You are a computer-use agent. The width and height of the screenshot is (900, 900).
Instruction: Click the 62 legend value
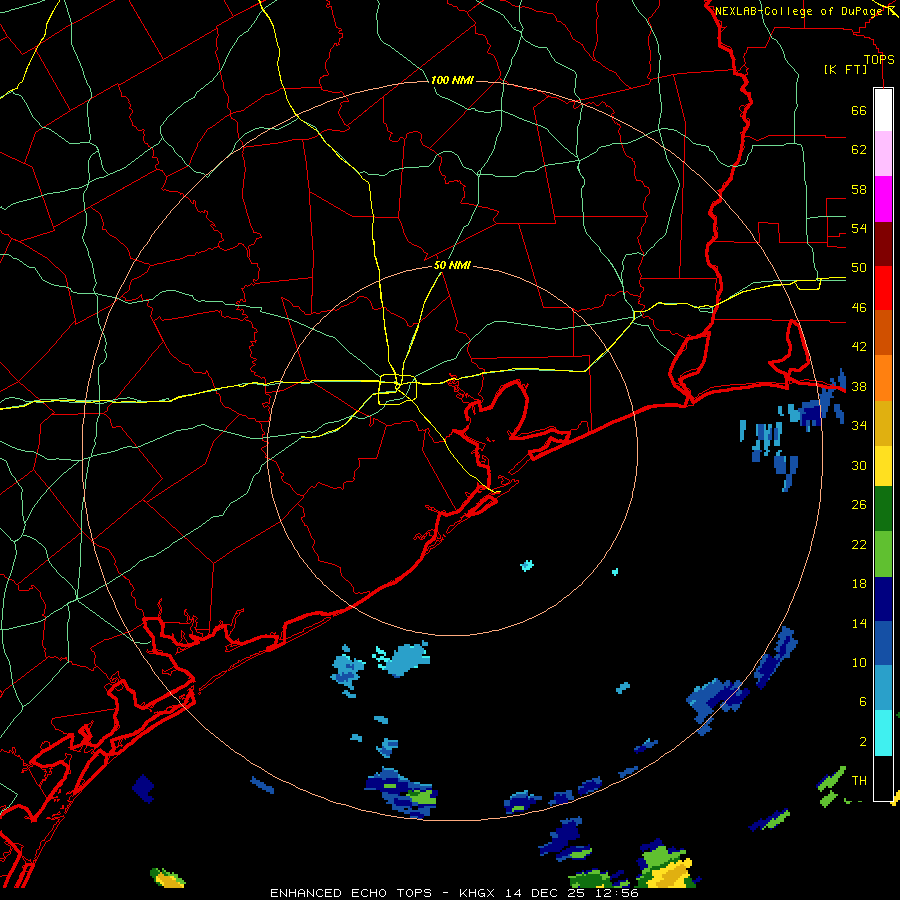pyautogui.click(x=859, y=150)
